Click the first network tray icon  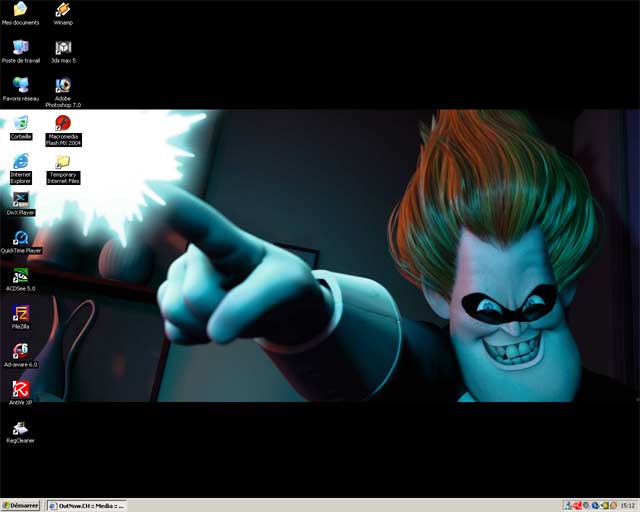click(568, 505)
